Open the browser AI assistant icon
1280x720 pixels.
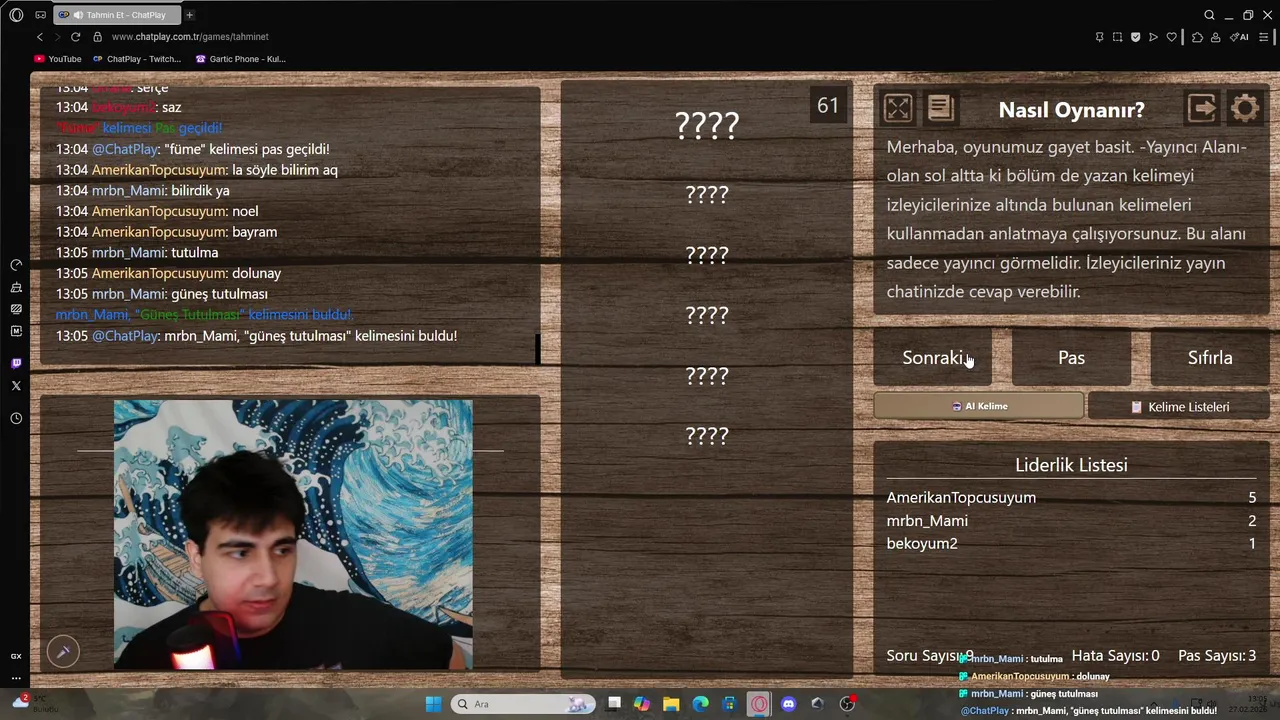[1241, 37]
